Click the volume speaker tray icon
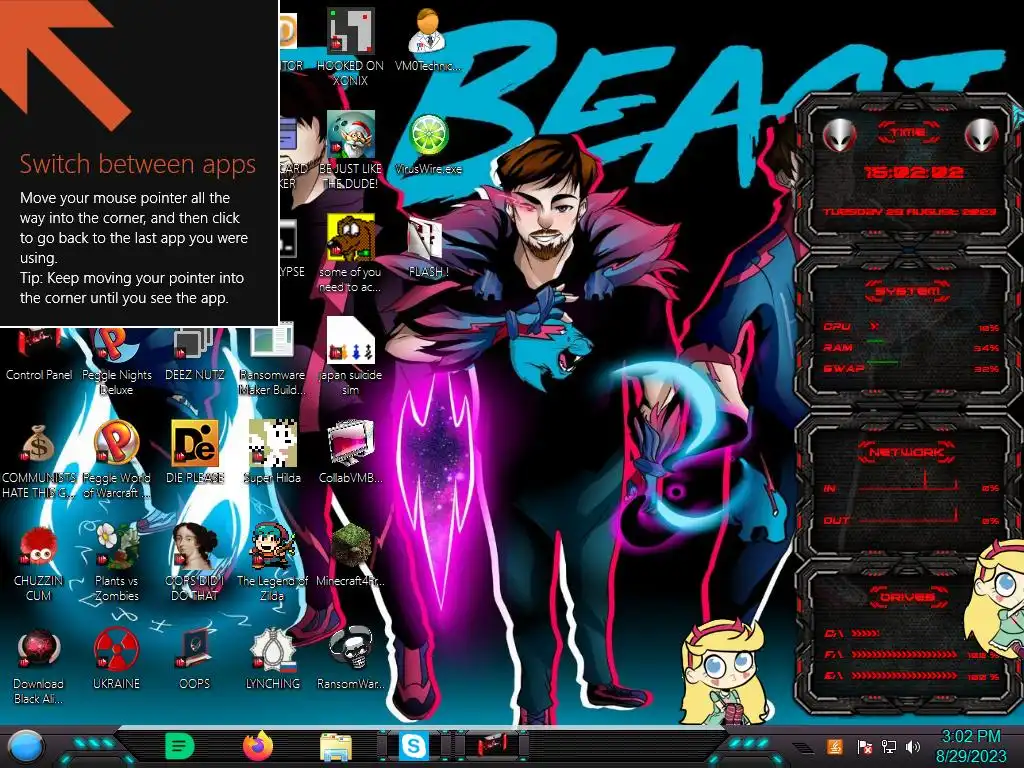The width and height of the screenshot is (1024, 768). click(913, 746)
